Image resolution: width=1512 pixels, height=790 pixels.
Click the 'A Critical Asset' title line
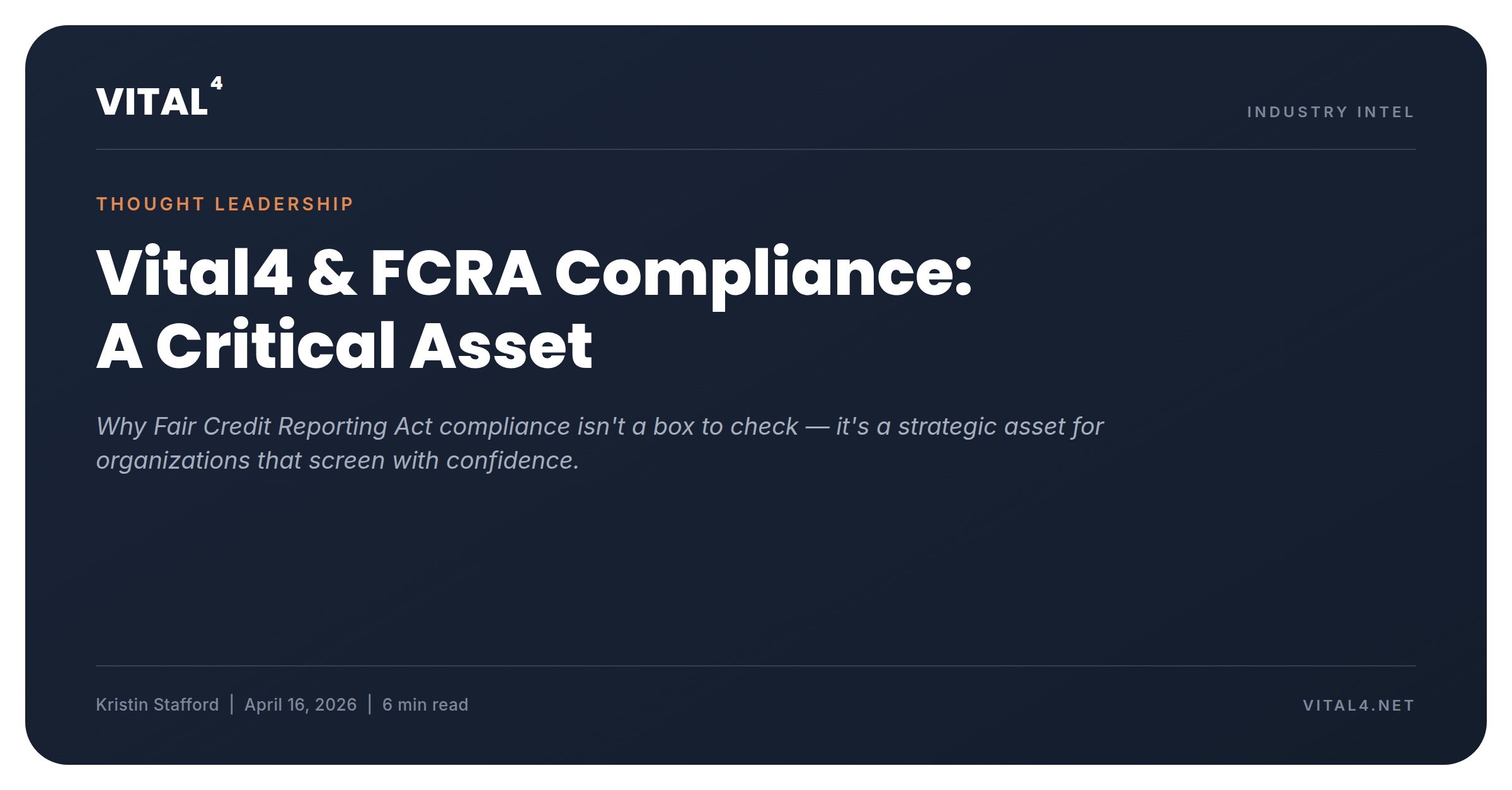tap(344, 345)
